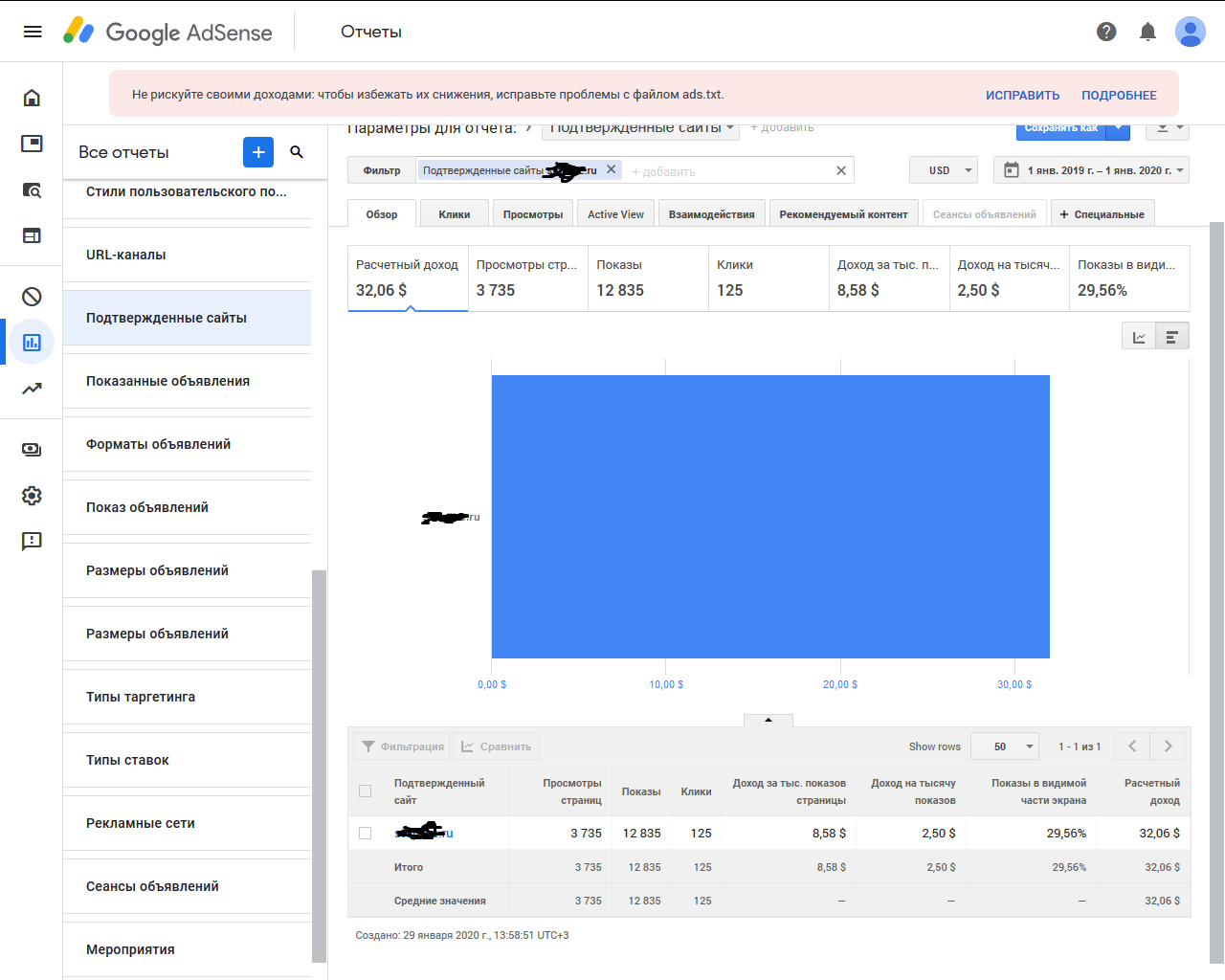Click the ИСПРАВИТЬ link in warning

click(1022, 96)
